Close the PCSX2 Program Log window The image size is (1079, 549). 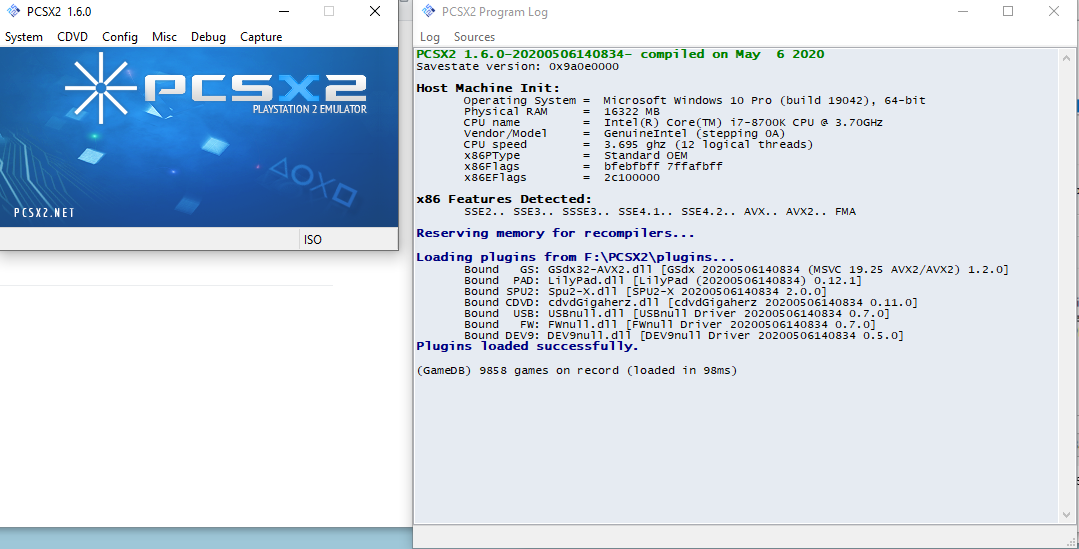click(x=1054, y=11)
